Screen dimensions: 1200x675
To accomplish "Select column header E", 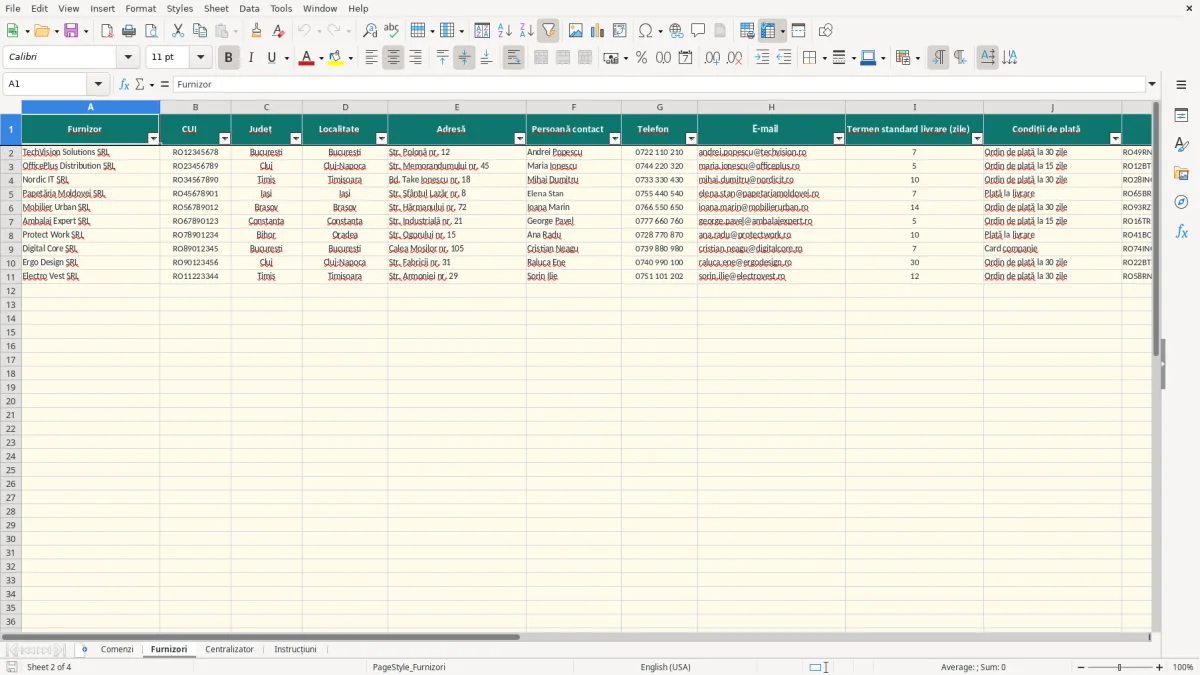I will 457,107.
